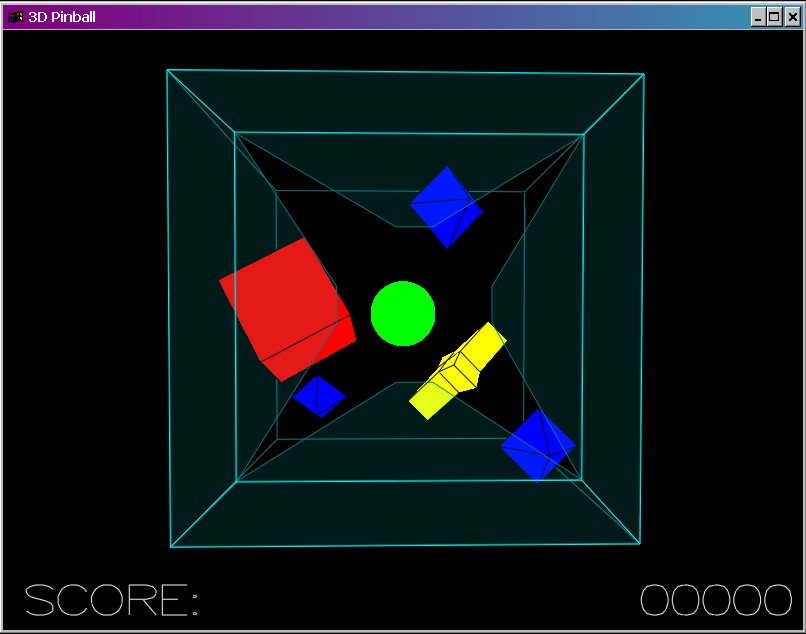Click the 00000 score value
This screenshot has height=634, width=806.
pyautogui.click(x=716, y=600)
